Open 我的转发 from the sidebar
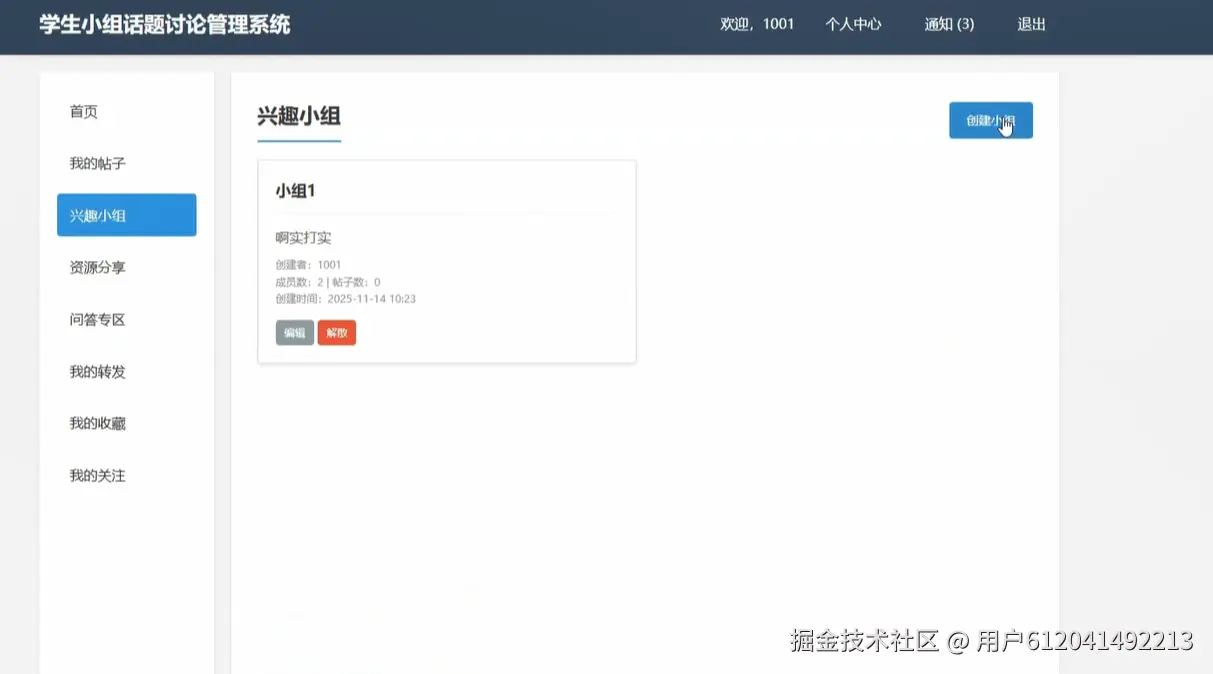The width and height of the screenshot is (1213, 674). pyautogui.click(x=95, y=371)
